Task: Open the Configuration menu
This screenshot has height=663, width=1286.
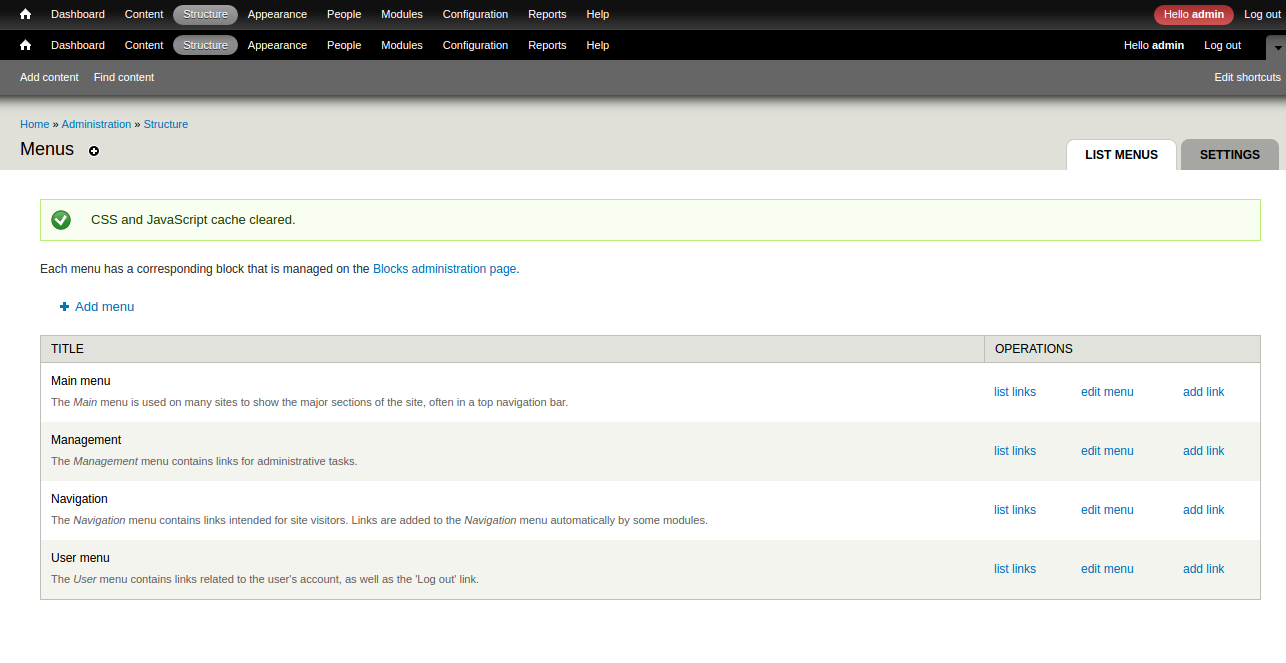Action: point(475,14)
